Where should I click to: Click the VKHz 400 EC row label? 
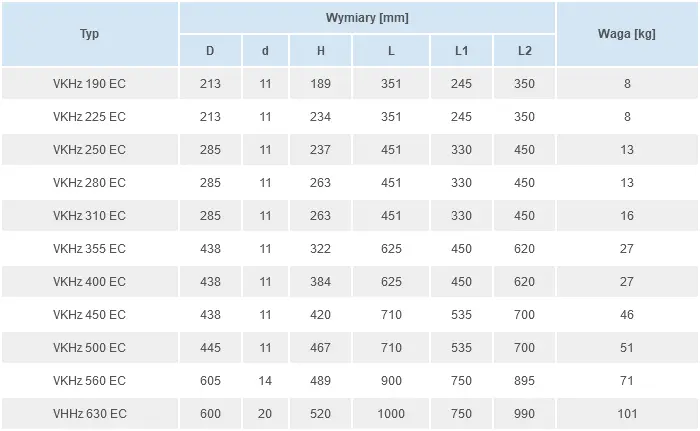point(89,282)
